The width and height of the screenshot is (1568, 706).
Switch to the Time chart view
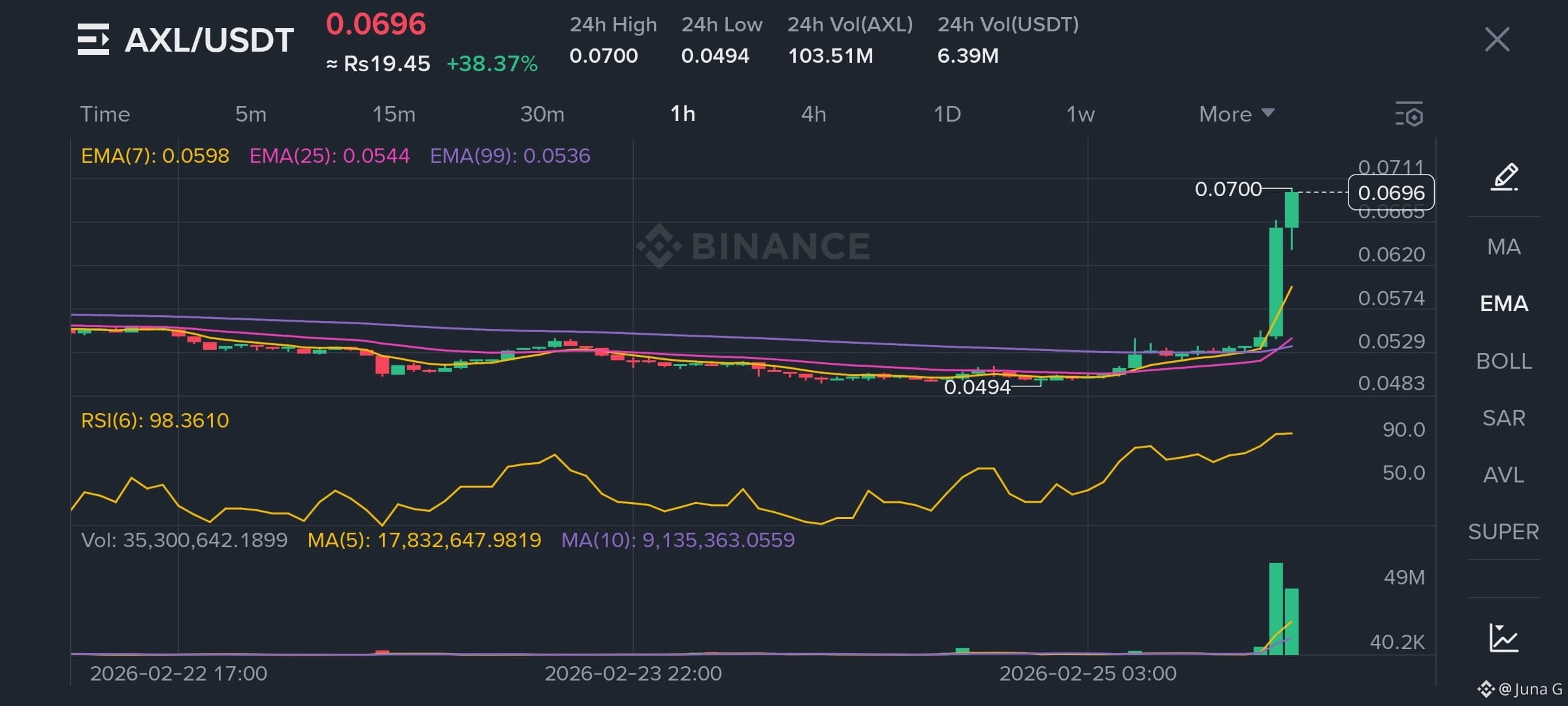pyautogui.click(x=105, y=114)
